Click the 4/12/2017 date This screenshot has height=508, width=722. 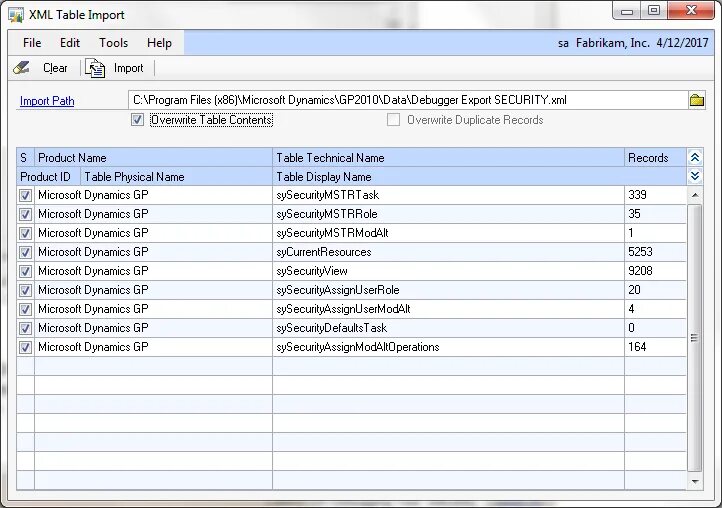tap(682, 43)
